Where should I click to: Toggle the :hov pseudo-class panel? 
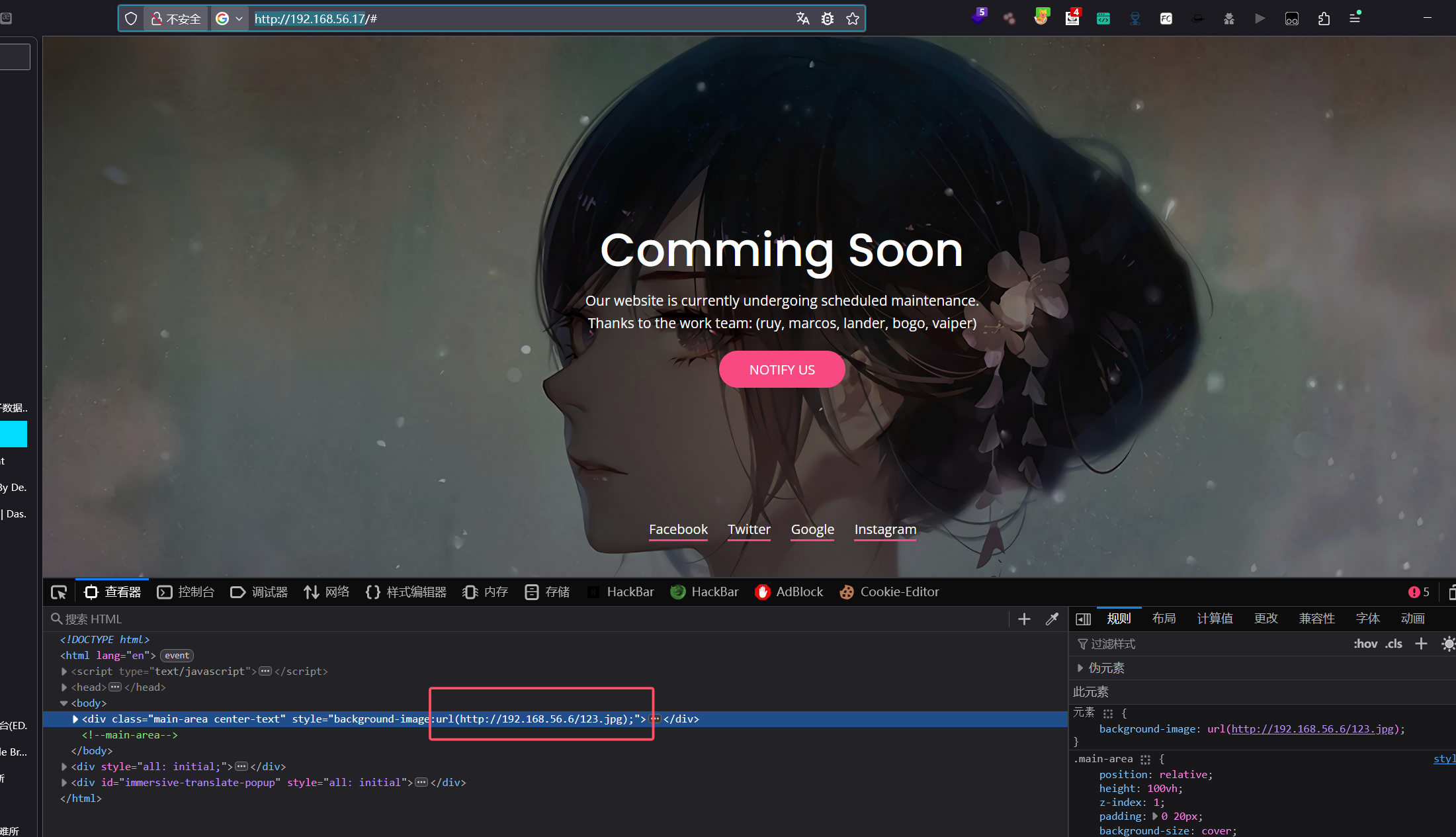1365,644
